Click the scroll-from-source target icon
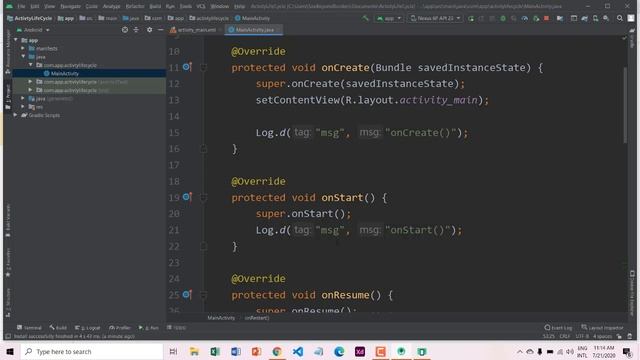This screenshot has height=360, width=640. pos(125,30)
